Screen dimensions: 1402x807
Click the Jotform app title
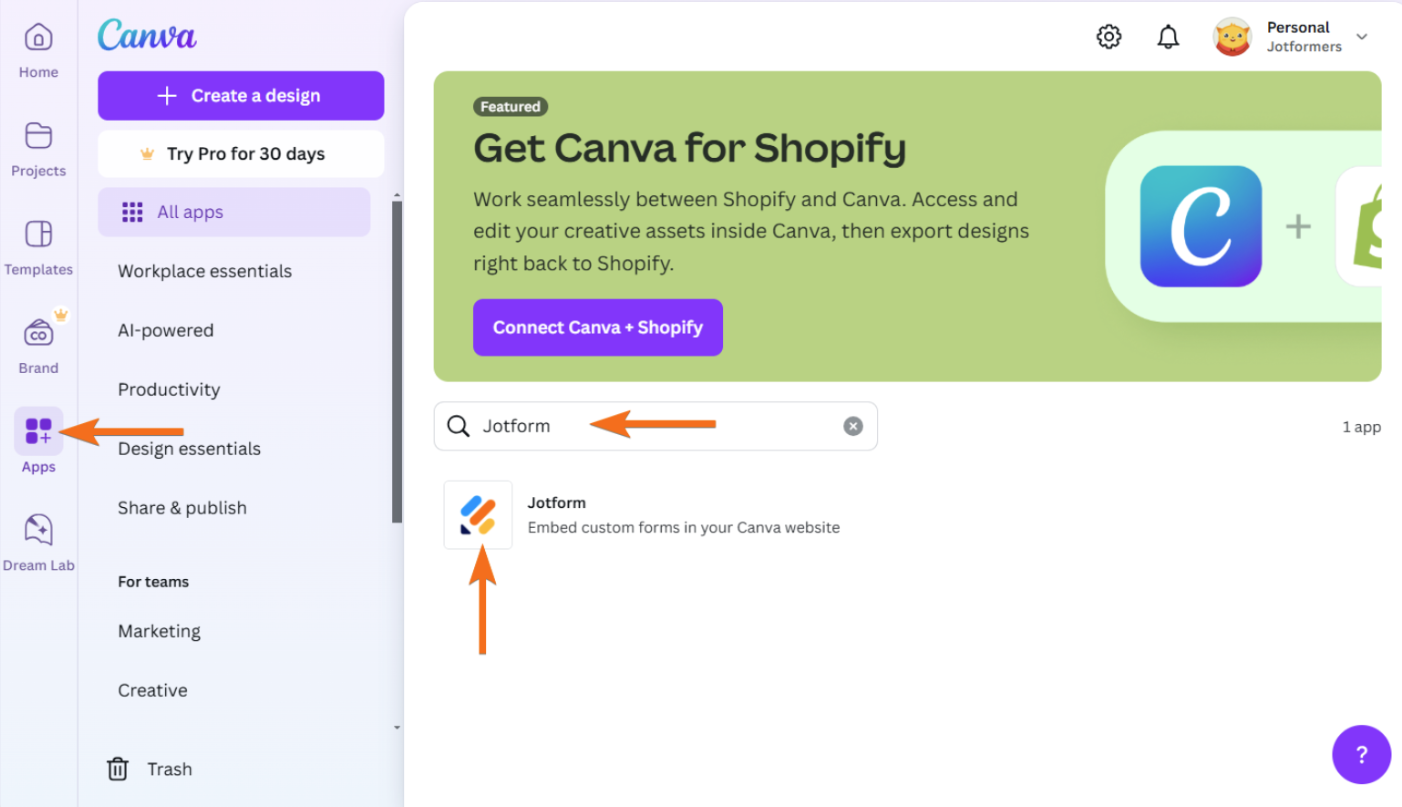pos(557,502)
